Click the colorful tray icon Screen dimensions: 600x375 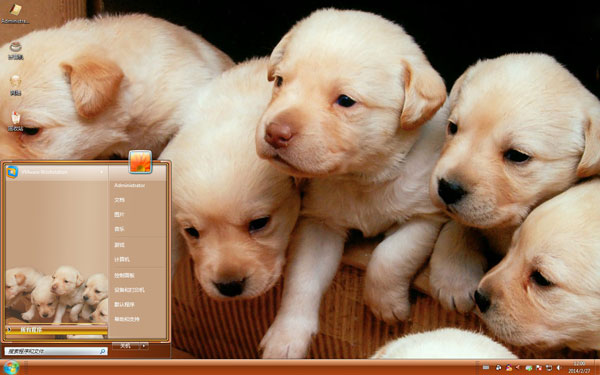coord(509,368)
